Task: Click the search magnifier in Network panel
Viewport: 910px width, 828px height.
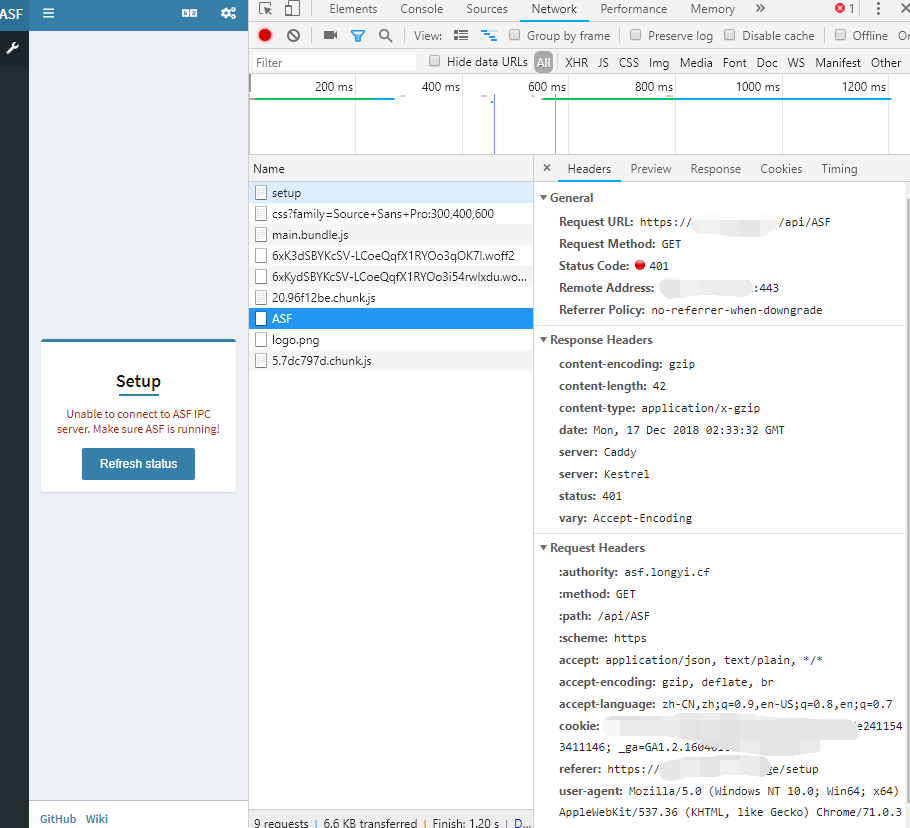Action: pos(385,35)
